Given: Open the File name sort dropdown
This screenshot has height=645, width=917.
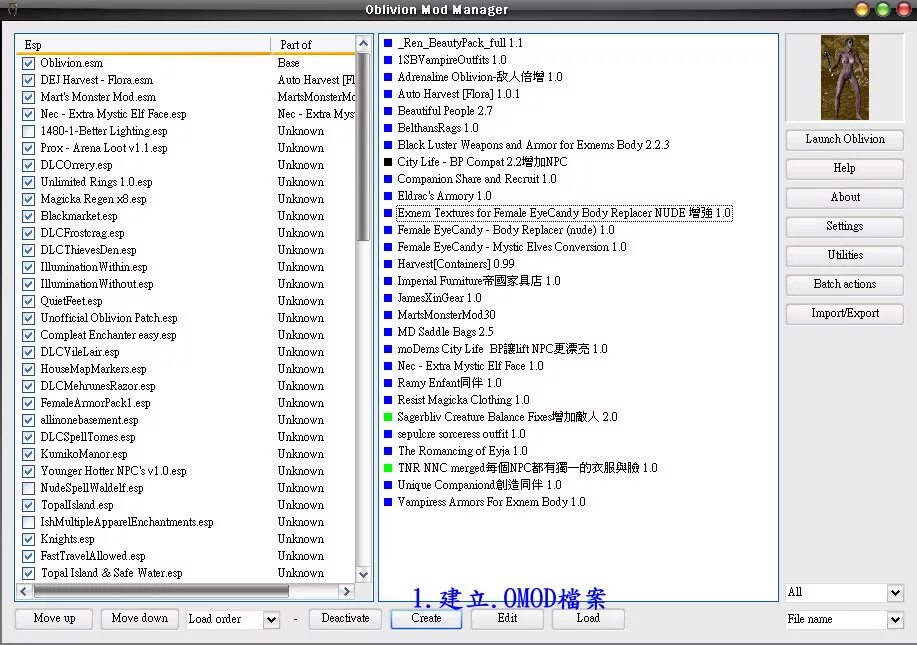Looking at the screenshot, I should tap(895, 619).
